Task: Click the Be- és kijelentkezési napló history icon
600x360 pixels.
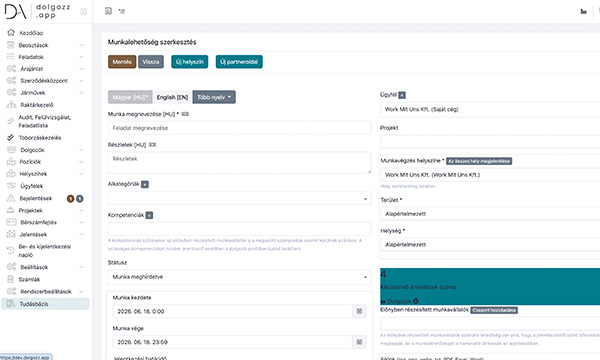Action: tap(11, 251)
